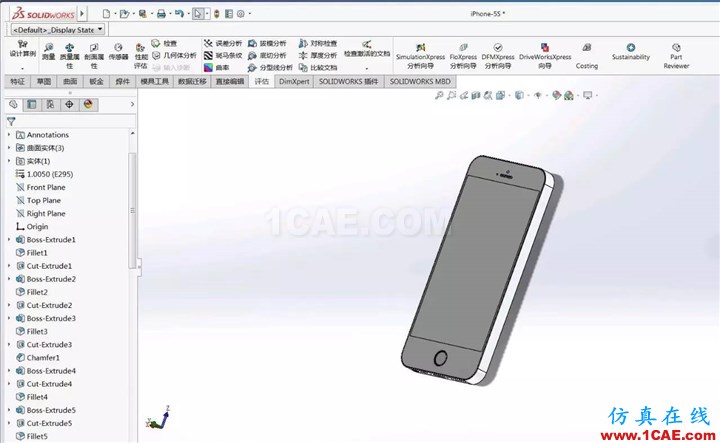Expand the Annotations tree node
Image resolution: width=720 pixels, height=443 pixels.
click(9, 135)
